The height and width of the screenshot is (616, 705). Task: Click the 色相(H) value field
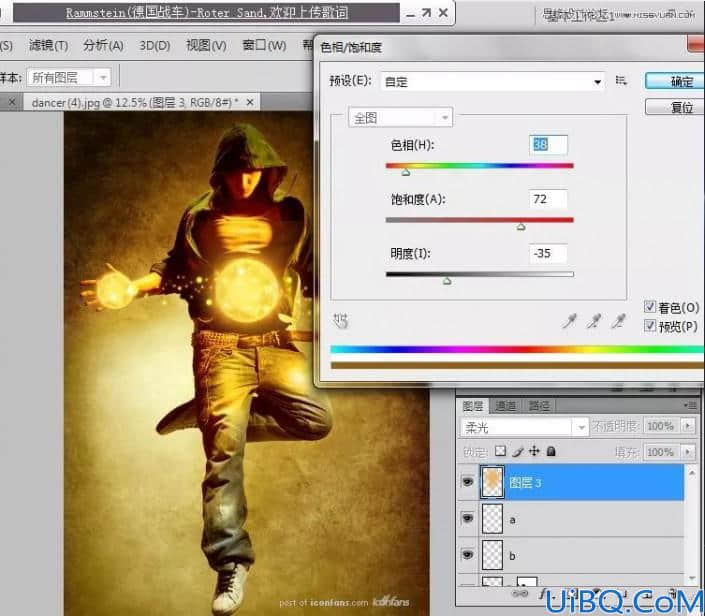tap(548, 145)
